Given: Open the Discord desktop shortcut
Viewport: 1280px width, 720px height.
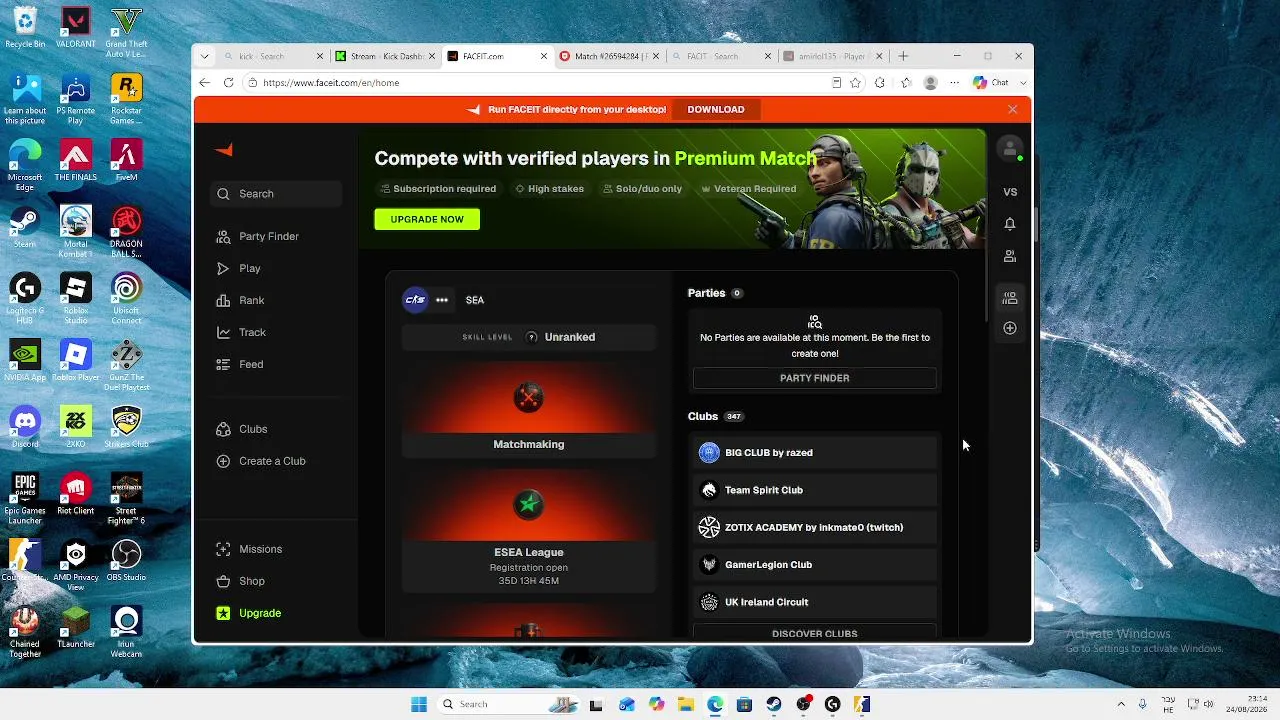Looking at the screenshot, I should 25,427.
